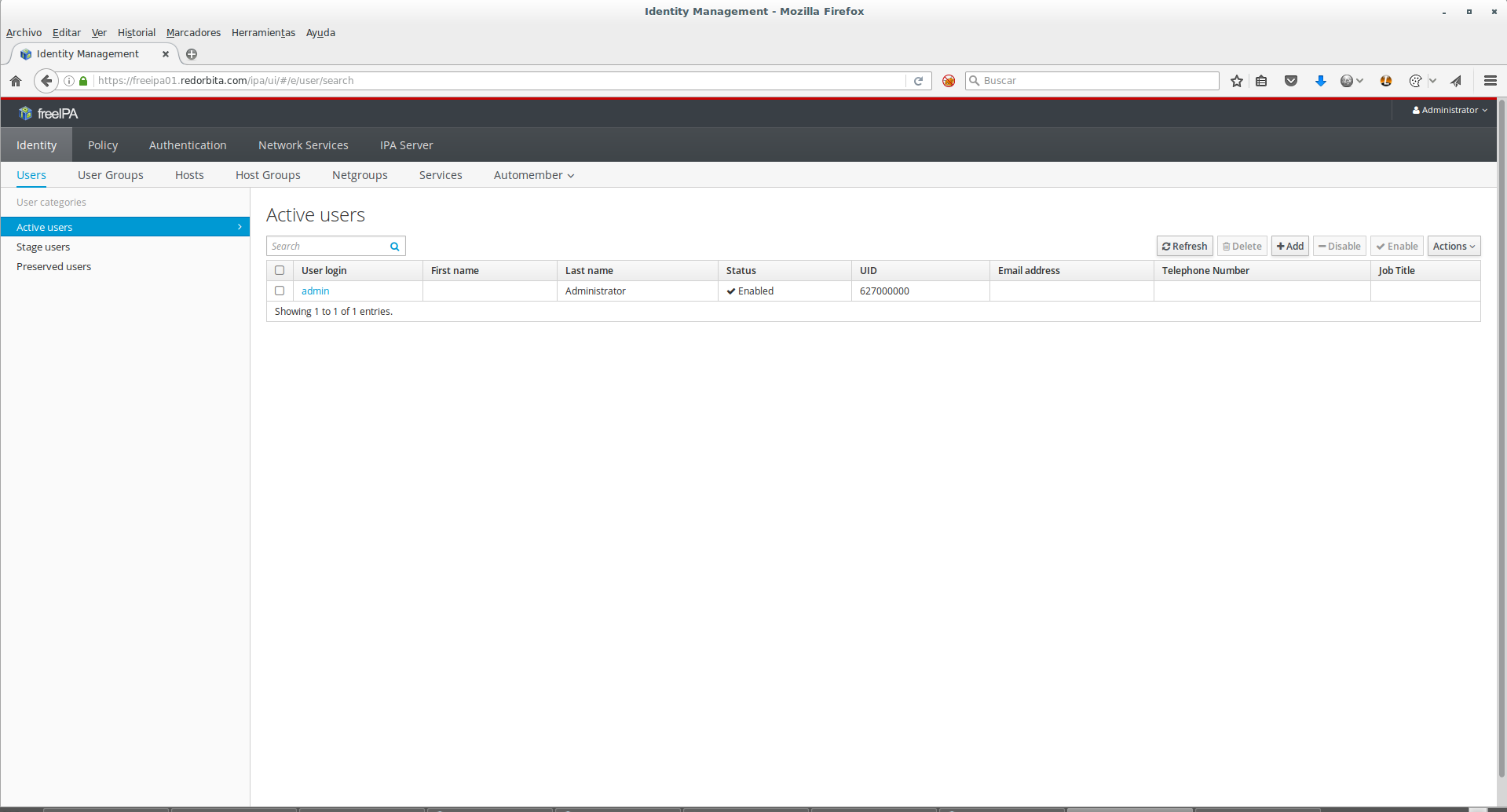Toggle the select-all checkbox in table header
1507x812 pixels.
point(280,270)
